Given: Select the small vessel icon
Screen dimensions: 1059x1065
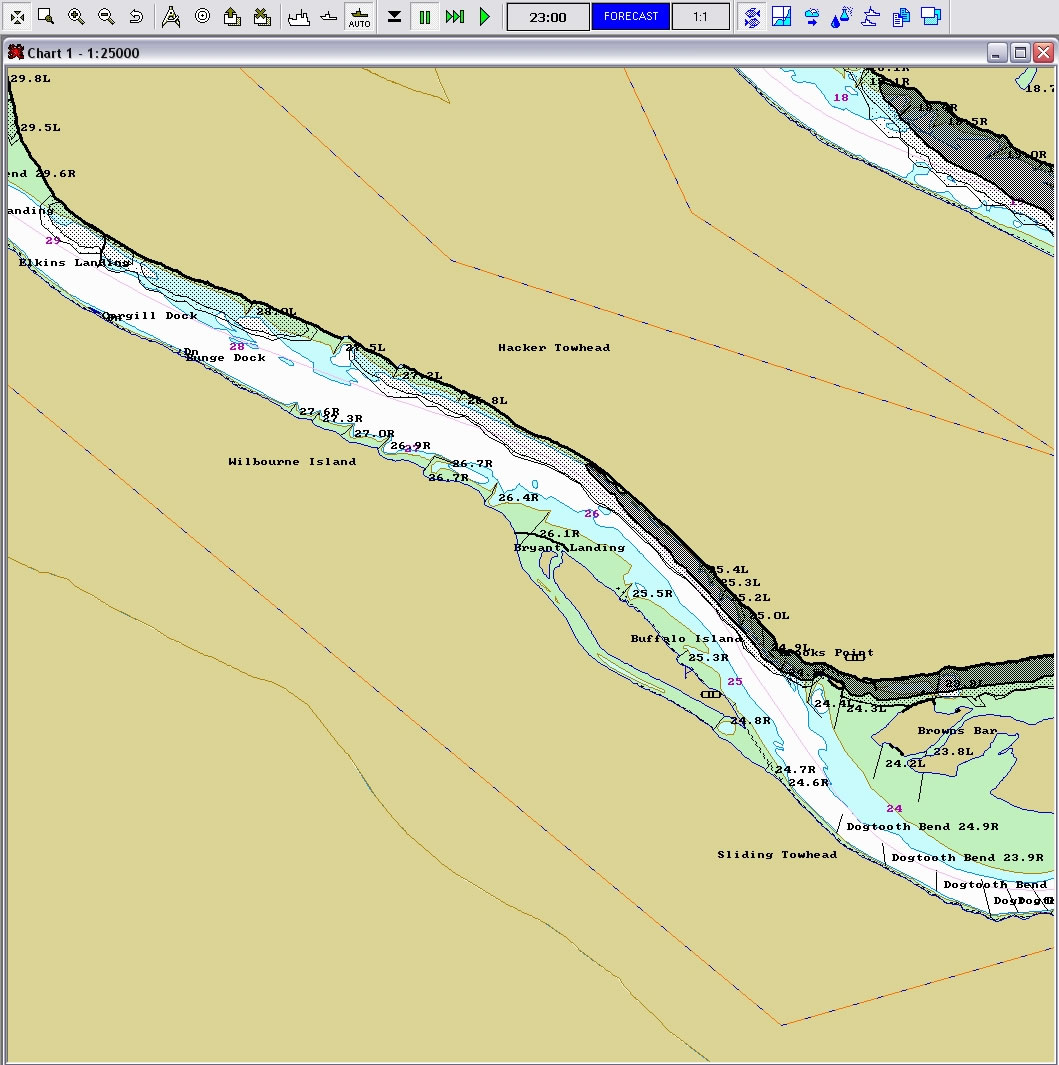Looking at the screenshot, I should 328,16.
